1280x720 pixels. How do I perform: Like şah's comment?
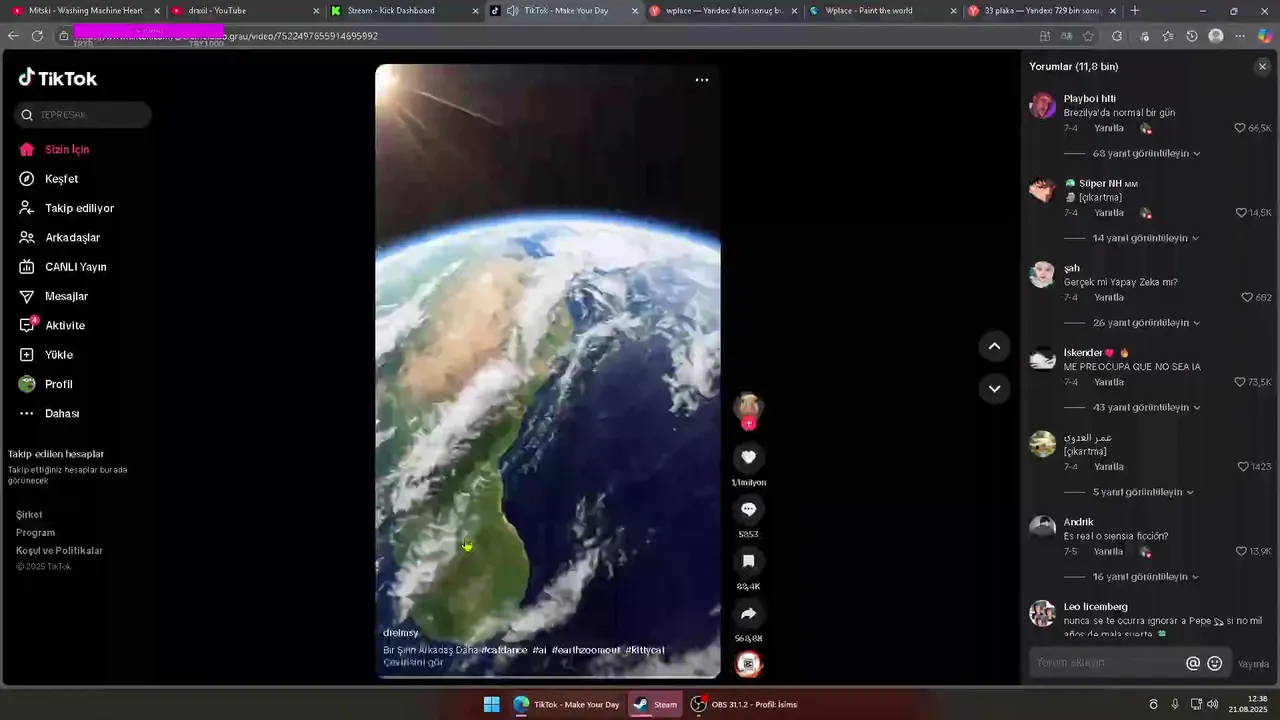point(1247,297)
